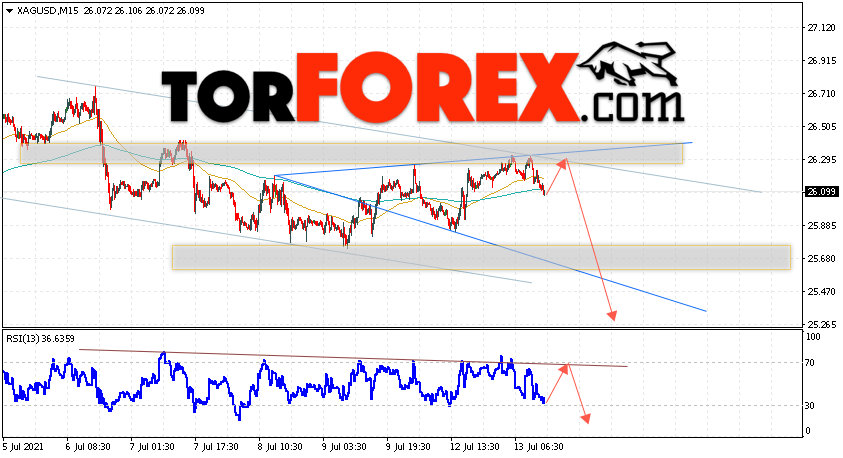This screenshot has height=458, width=843.
Task: Select the OHLC values 26.072 26.106 26.072 26.099
Action: pos(144,11)
